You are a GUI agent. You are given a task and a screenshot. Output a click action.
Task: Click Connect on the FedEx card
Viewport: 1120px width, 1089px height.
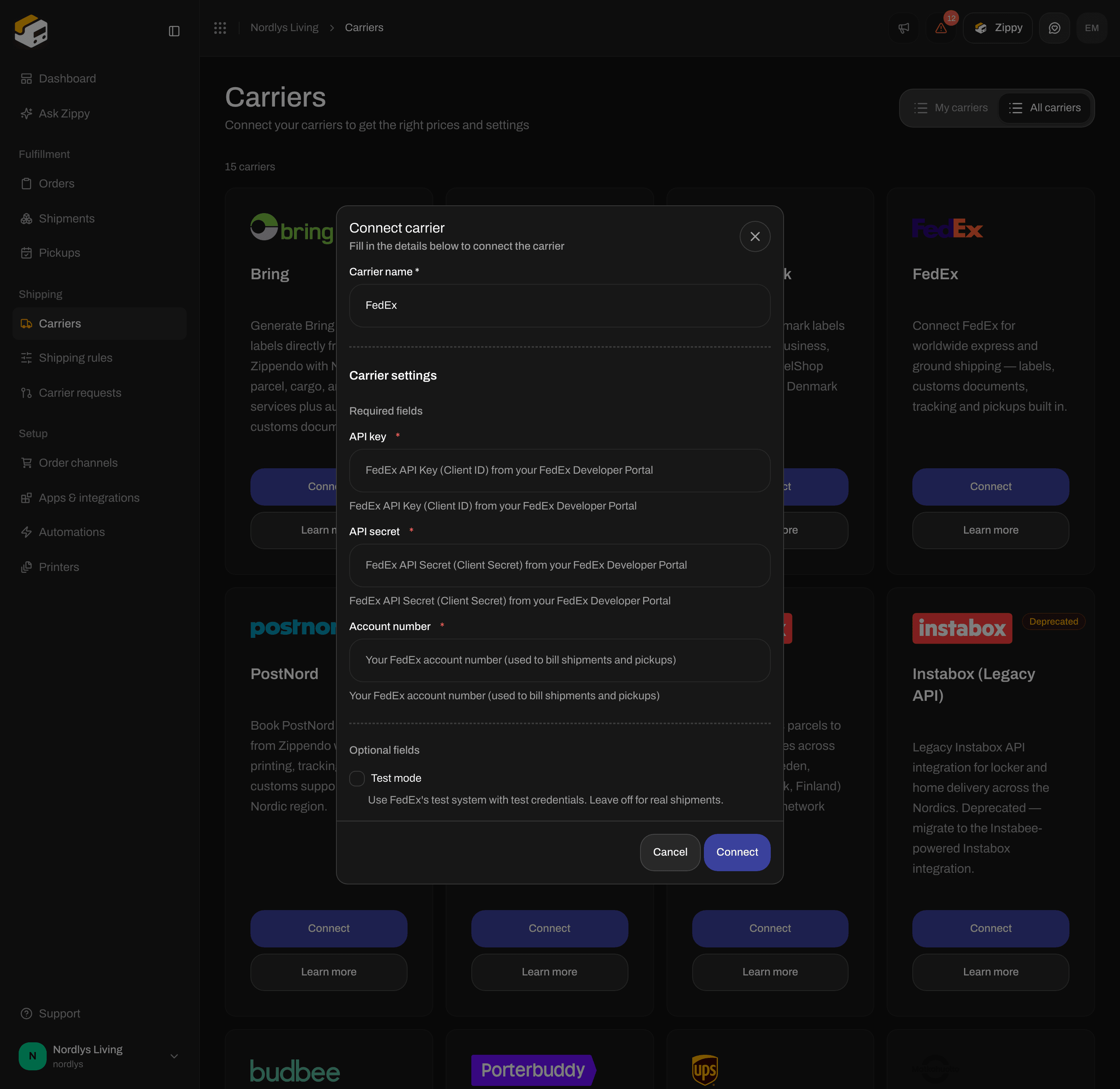coord(990,487)
